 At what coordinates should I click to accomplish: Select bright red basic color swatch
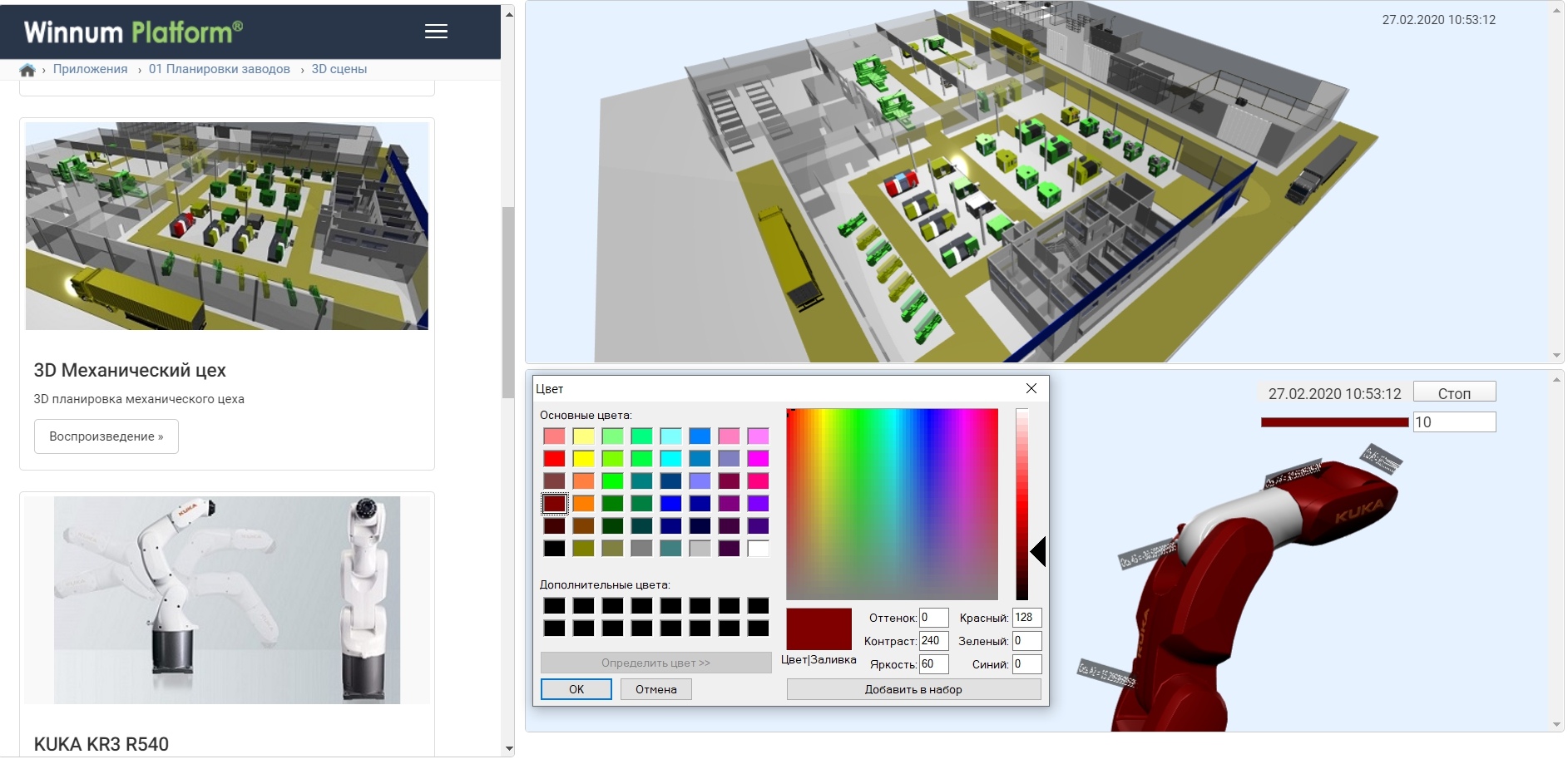tap(554, 458)
